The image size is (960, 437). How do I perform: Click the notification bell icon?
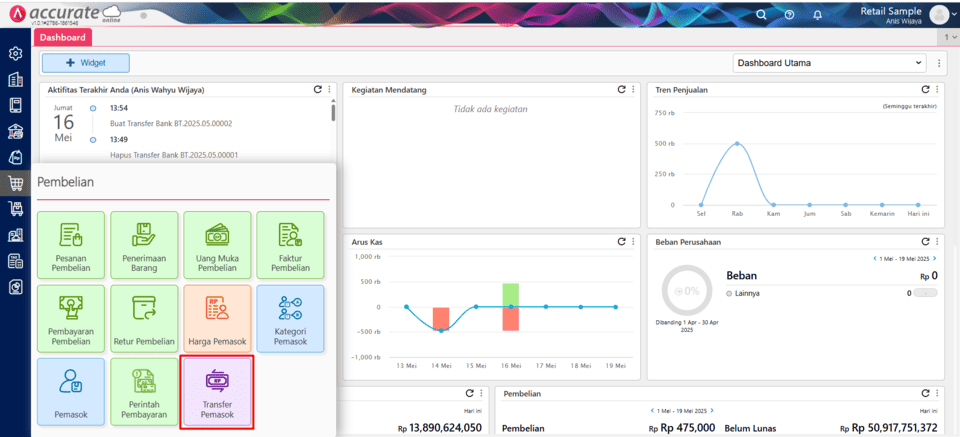click(817, 15)
